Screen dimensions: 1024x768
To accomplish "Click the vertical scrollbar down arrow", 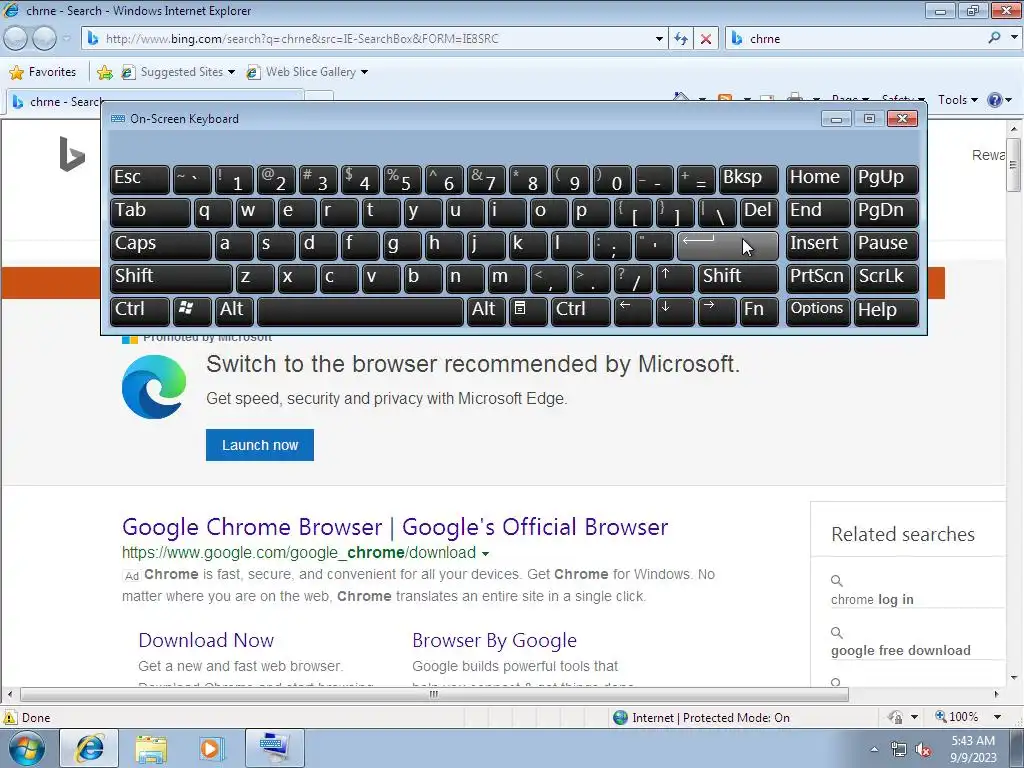I will (x=1014, y=678).
